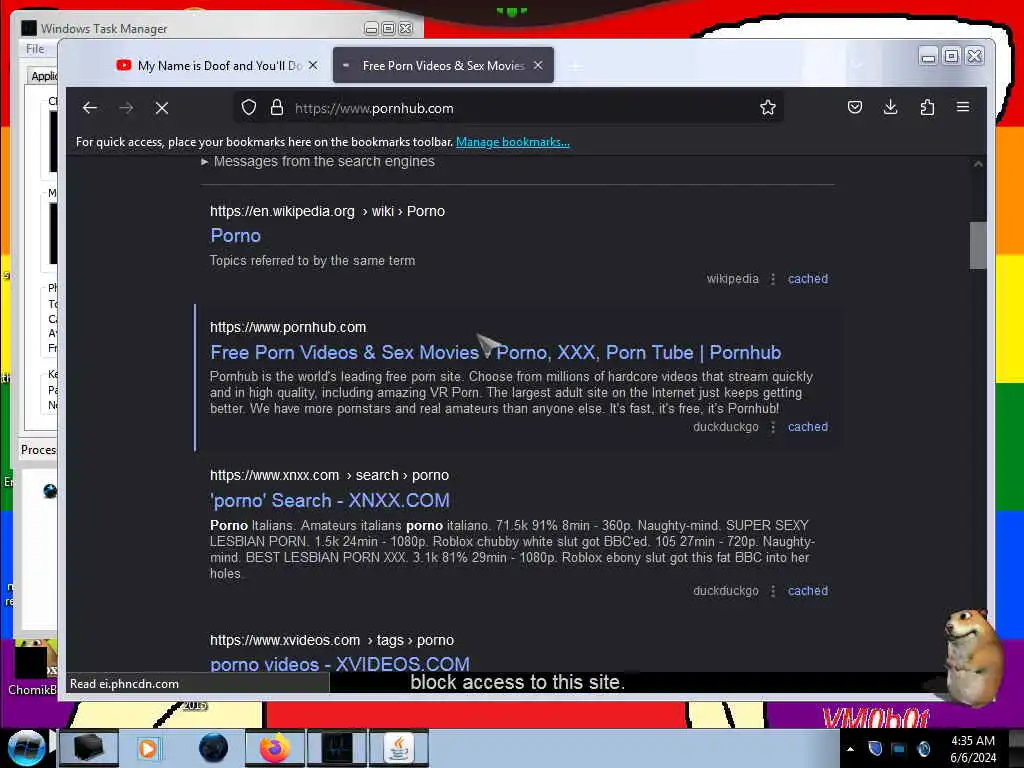This screenshot has height=768, width=1024.
Task: View site info via the padlock icon
Action: [277, 108]
